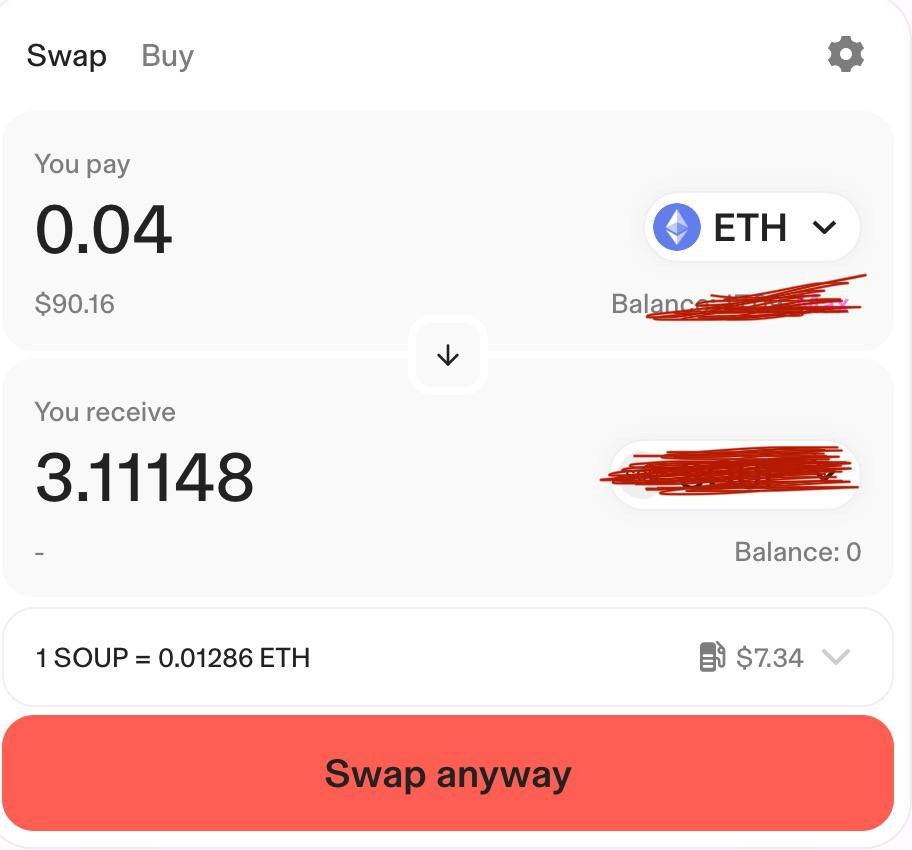Click the You receive label
Screen dimensions: 912x850
pyautogui.click(x=105, y=412)
